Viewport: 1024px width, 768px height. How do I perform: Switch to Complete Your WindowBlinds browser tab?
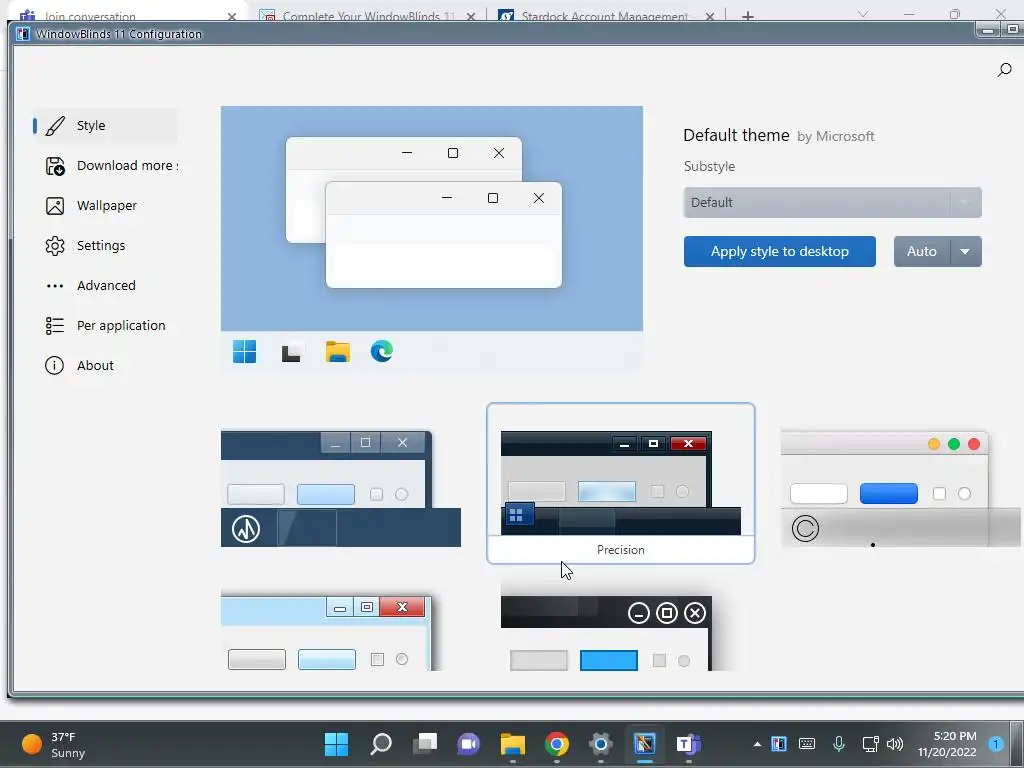tap(368, 14)
